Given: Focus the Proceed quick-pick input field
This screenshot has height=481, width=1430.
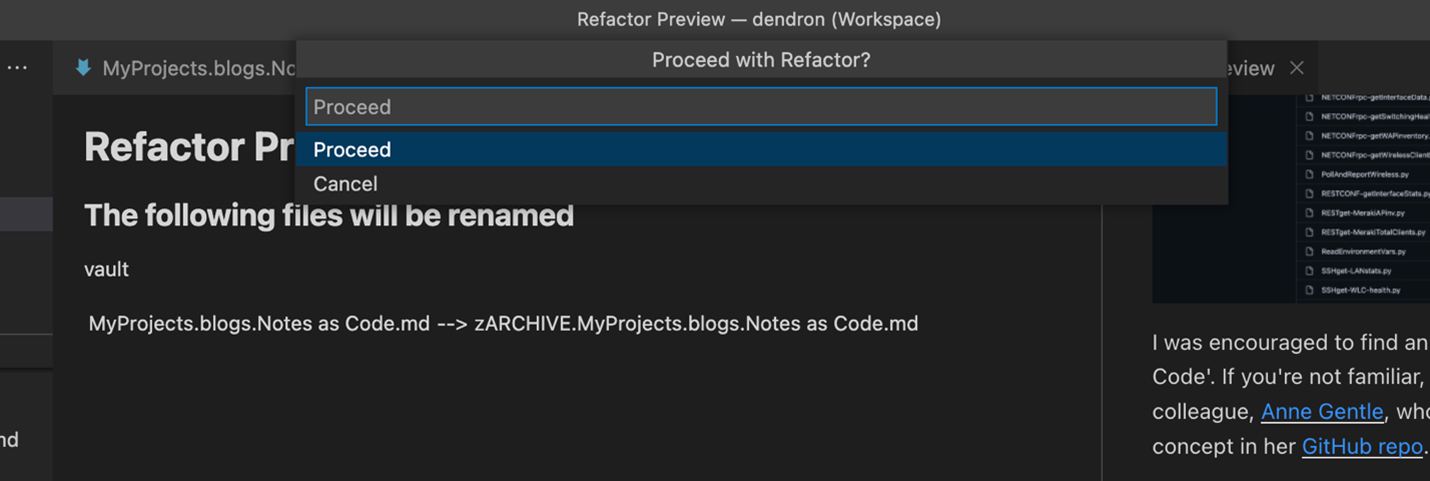Looking at the screenshot, I should click(761, 106).
